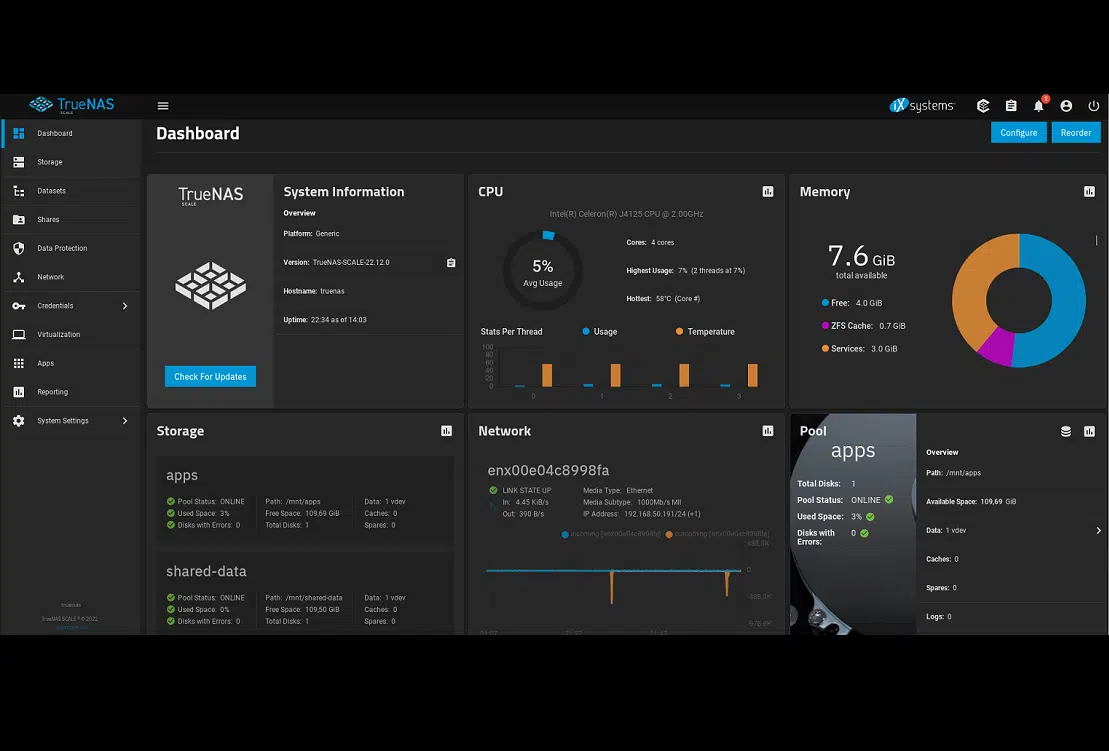Click the memory usage donut chart
This screenshot has width=1109, height=751.
[x=1018, y=300]
